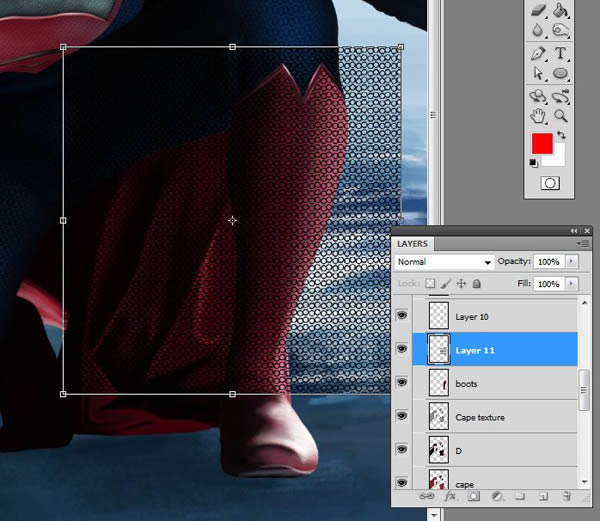Hide the boots layer eye
Viewport: 600px width, 521px height.
(401, 382)
